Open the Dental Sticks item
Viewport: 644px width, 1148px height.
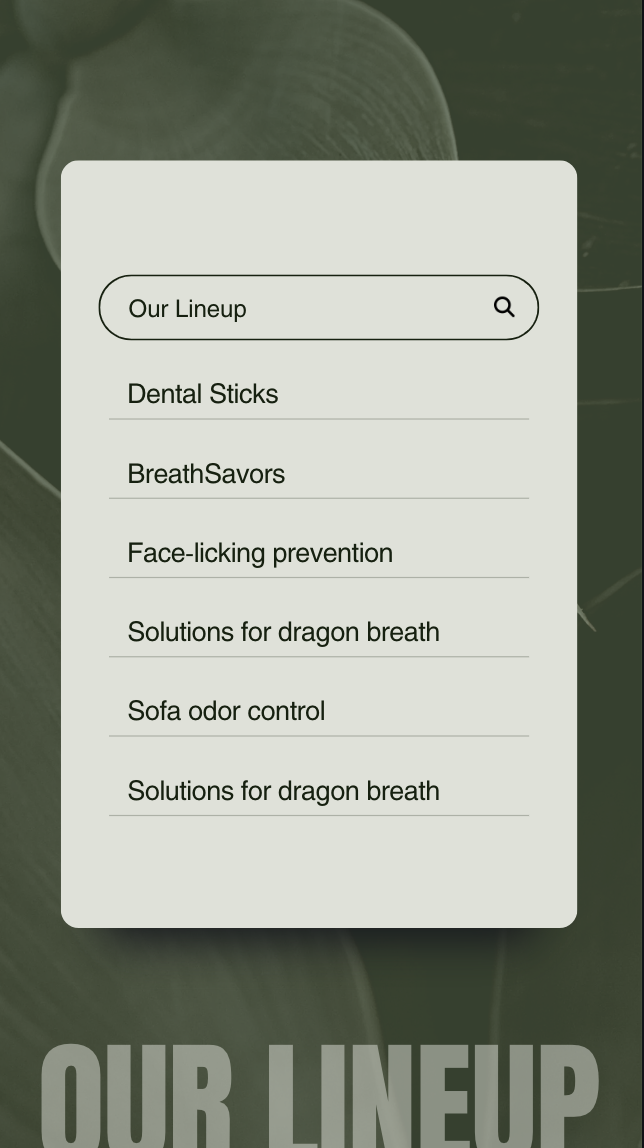[x=203, y=394]
